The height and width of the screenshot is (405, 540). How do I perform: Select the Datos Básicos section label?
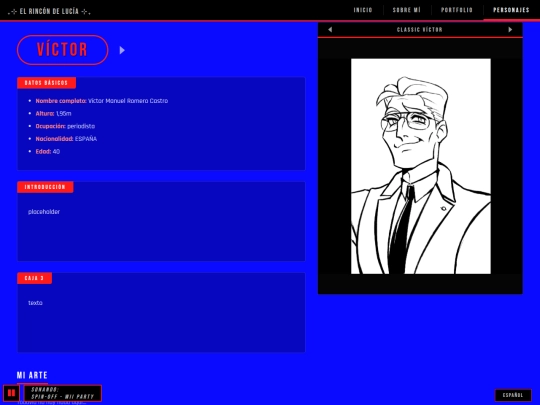(x=46, y=83)
